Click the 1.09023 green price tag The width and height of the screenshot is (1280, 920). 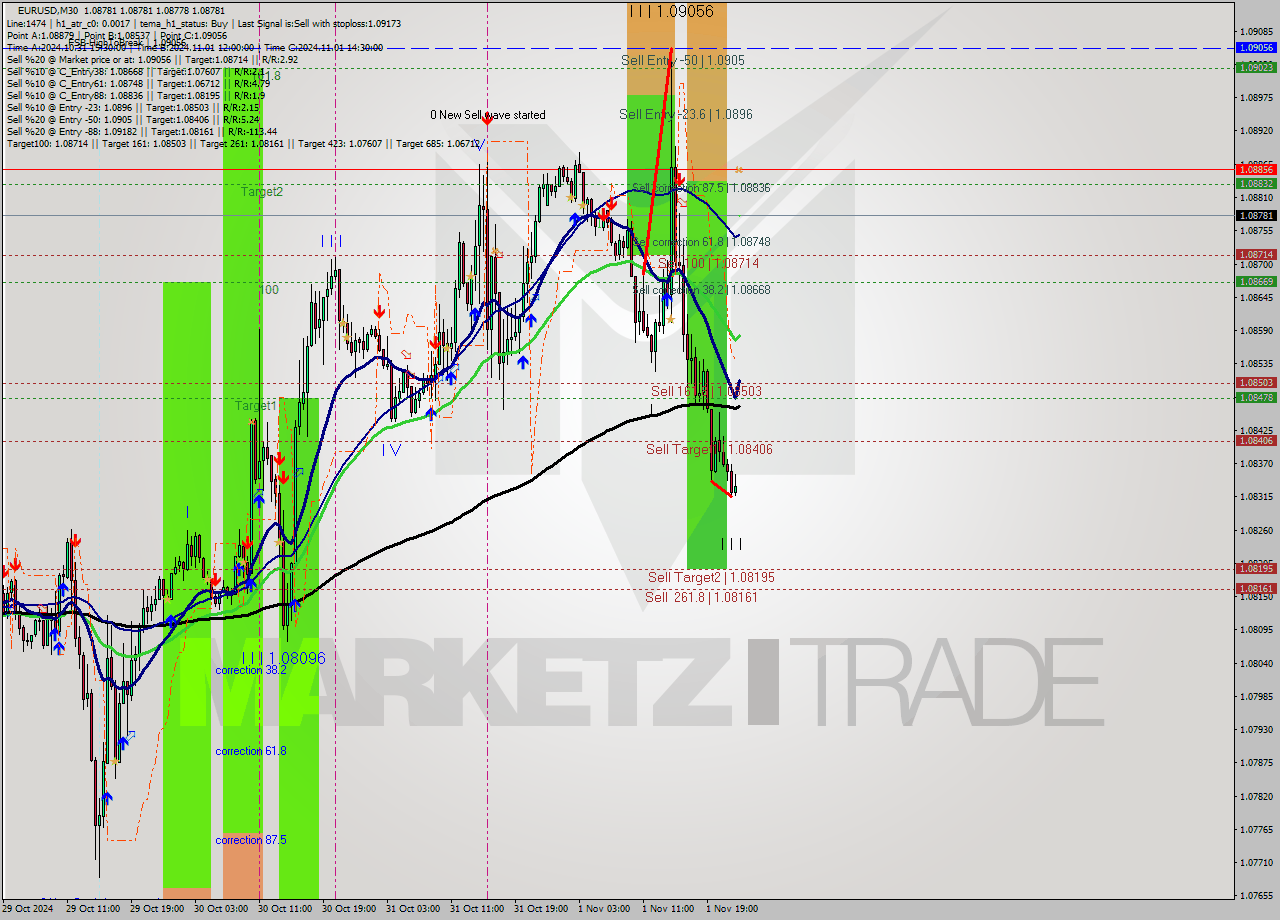click(x=1256, y=67)
